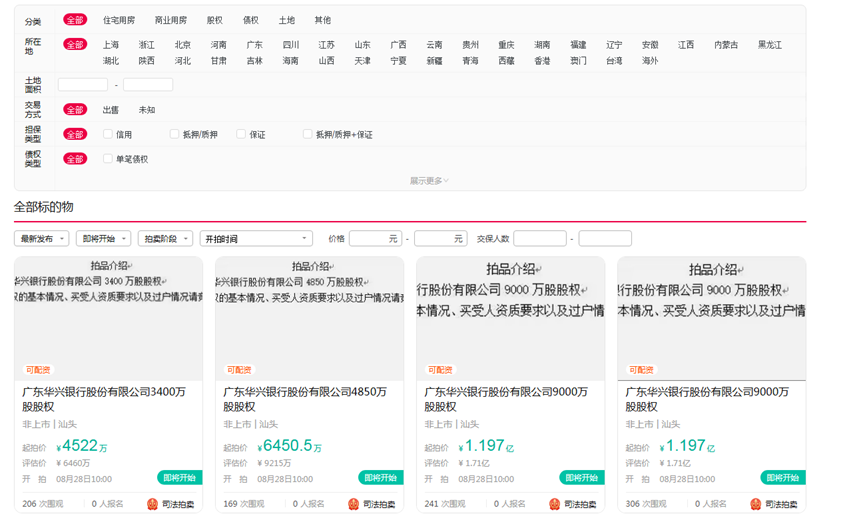Open the 拍卖阶段 dropdown
The height and width of the screenshot is (518, 865).
(x=165, y=239)
